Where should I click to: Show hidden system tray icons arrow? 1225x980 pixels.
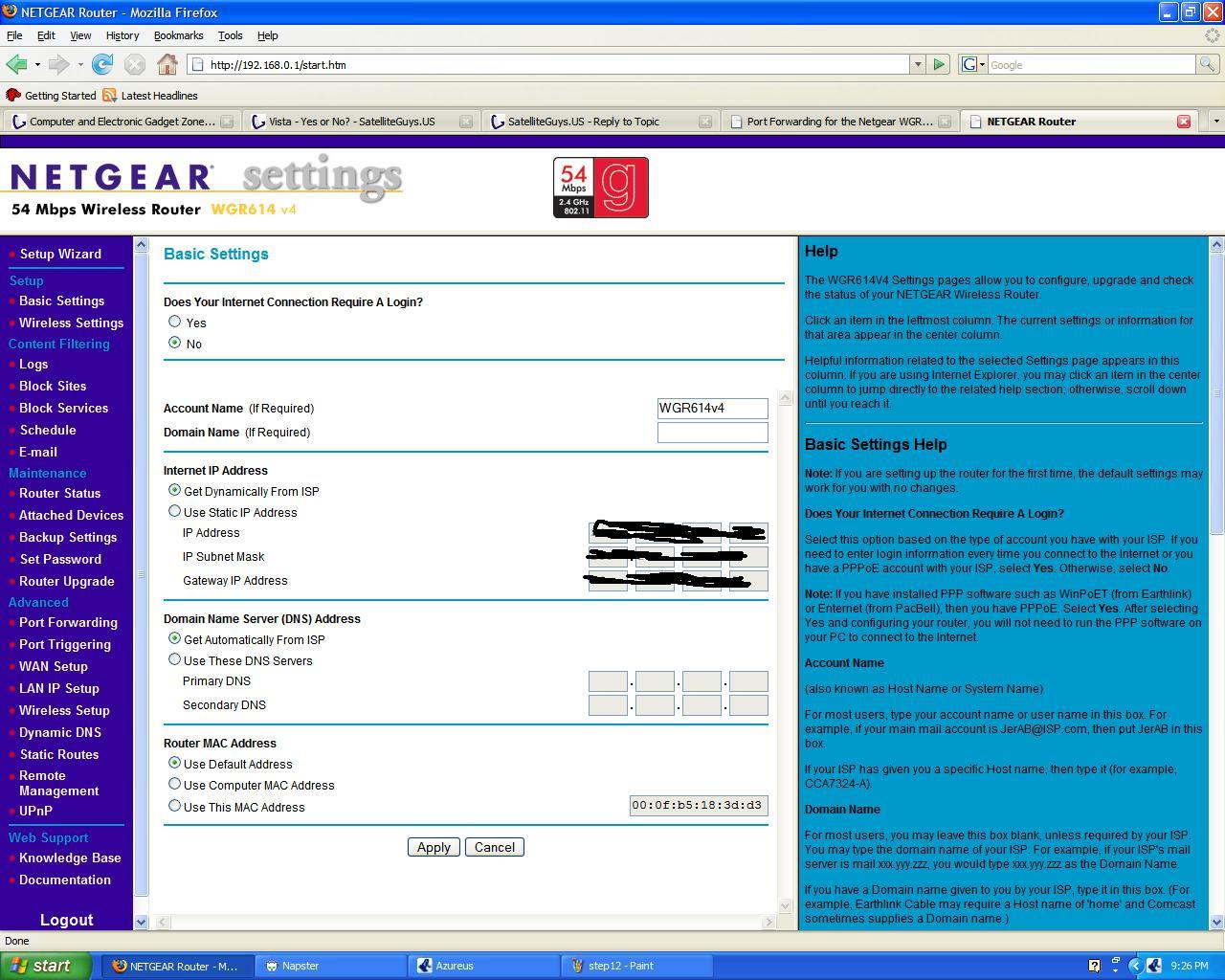coord(1136,966)
